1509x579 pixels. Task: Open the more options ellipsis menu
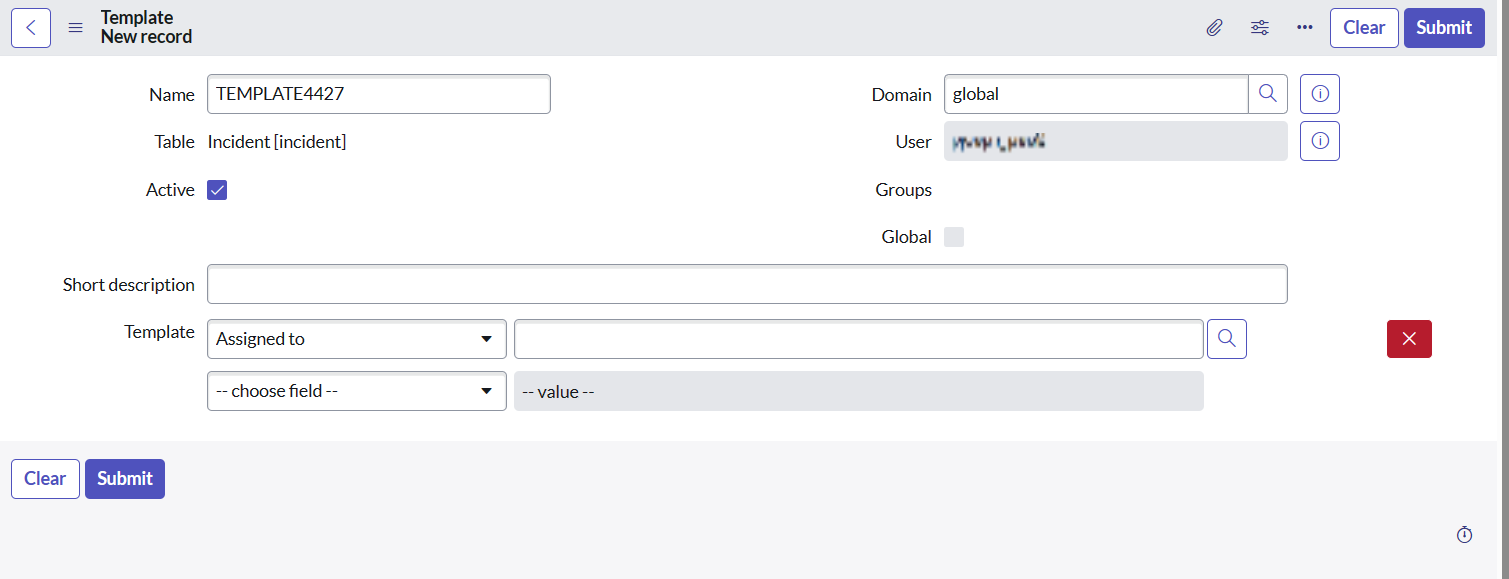1304,27
